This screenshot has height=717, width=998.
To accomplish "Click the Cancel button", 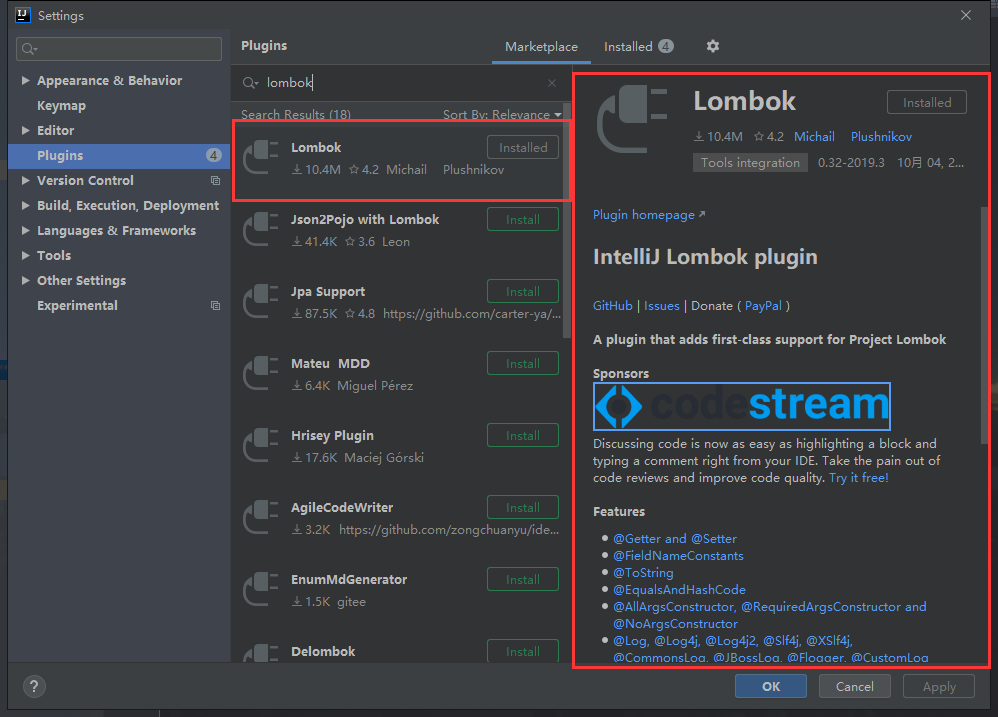I will coord(854,686).
